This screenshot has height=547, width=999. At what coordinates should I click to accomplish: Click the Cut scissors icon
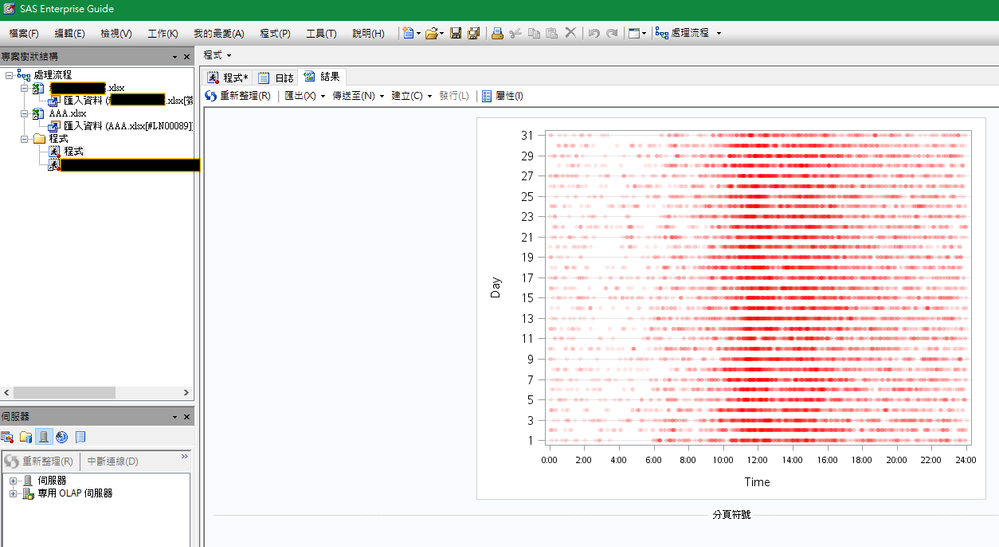[x=515, y=33]
